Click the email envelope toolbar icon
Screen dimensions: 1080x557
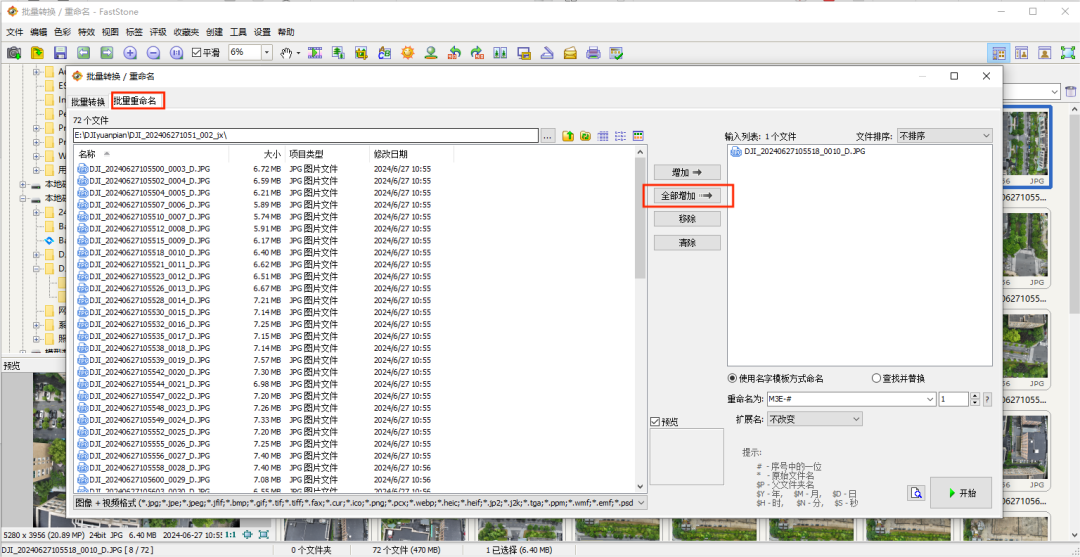click(x=570, y=52)
